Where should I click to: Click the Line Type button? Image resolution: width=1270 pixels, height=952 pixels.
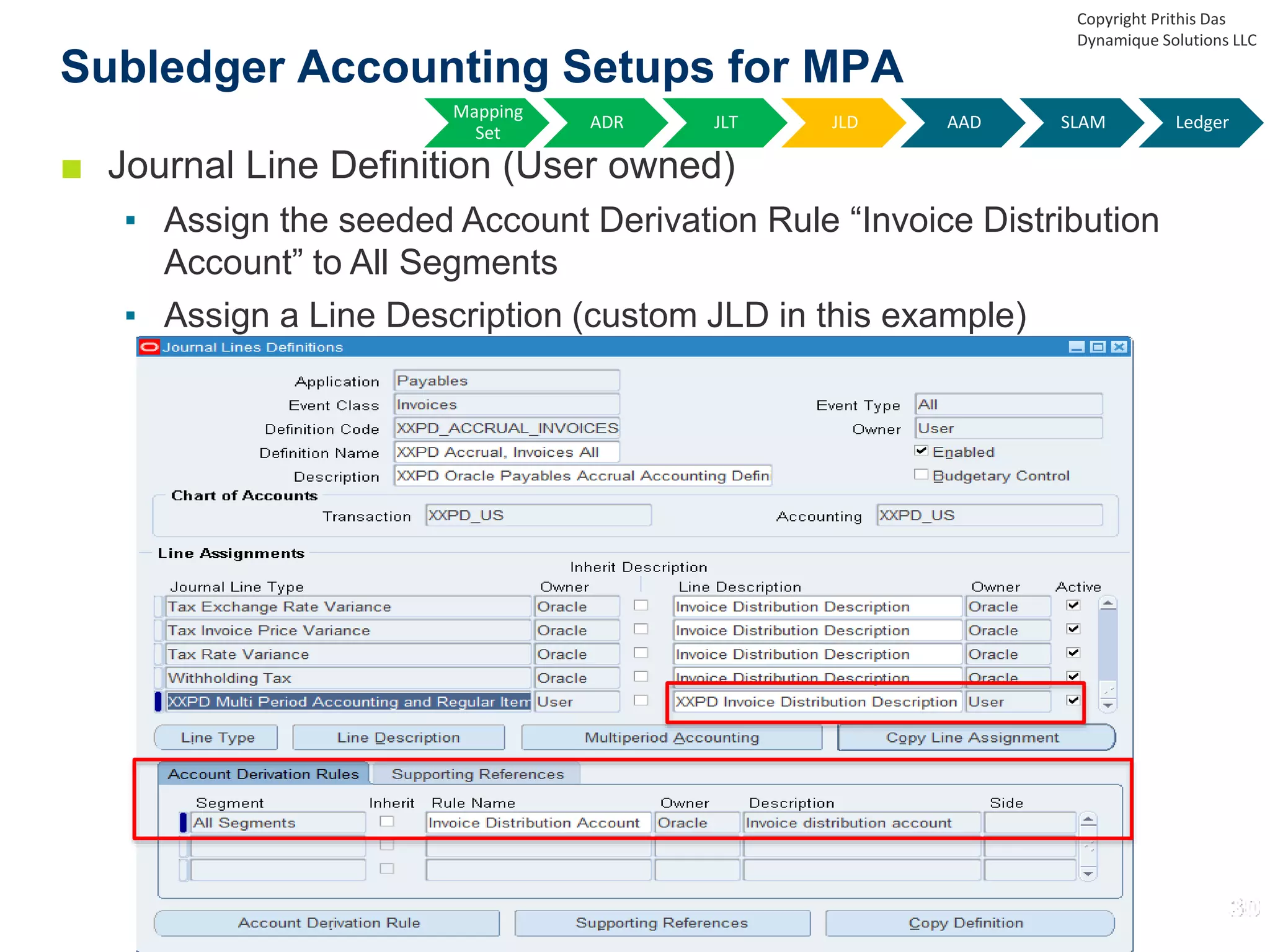[216, 738]
